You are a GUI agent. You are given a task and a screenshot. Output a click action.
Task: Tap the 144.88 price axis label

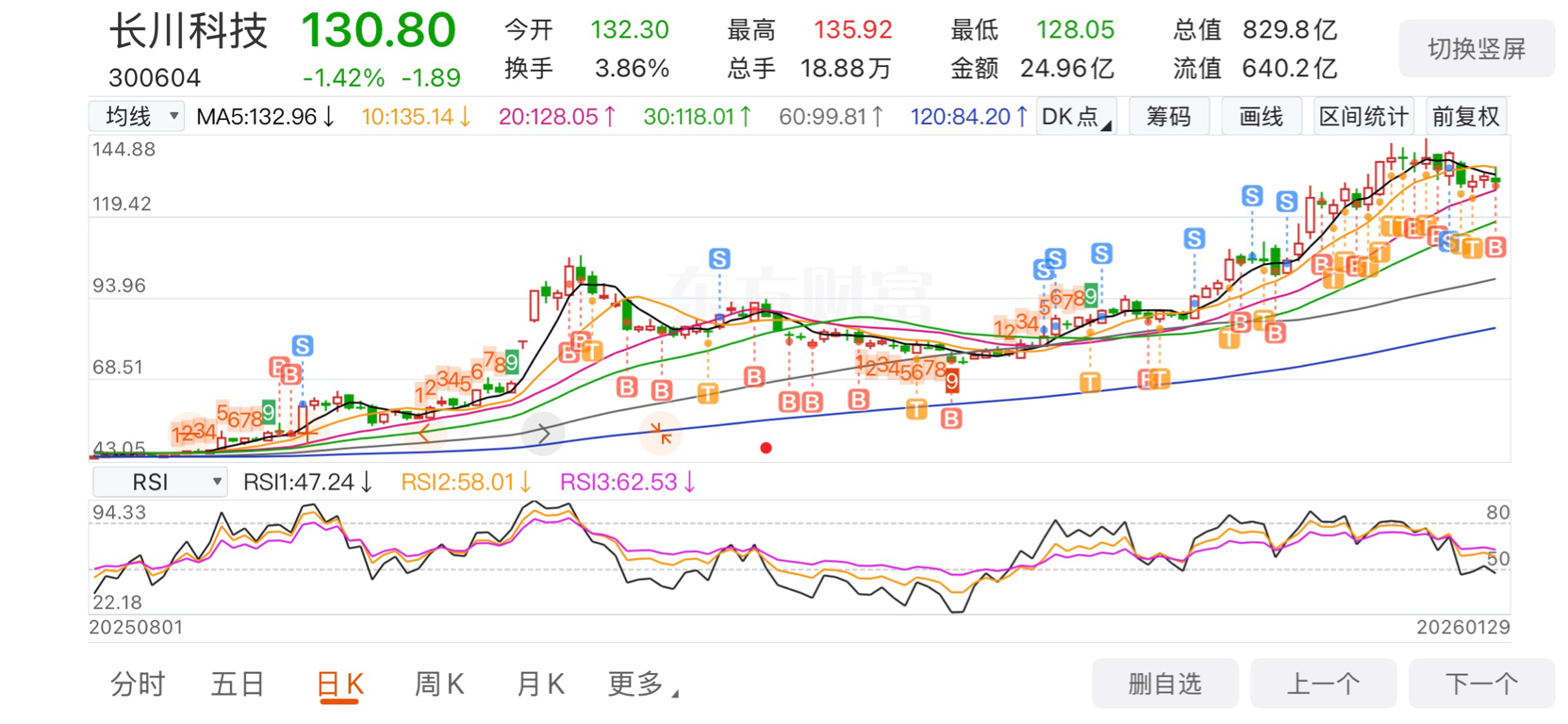pos(124,149)
